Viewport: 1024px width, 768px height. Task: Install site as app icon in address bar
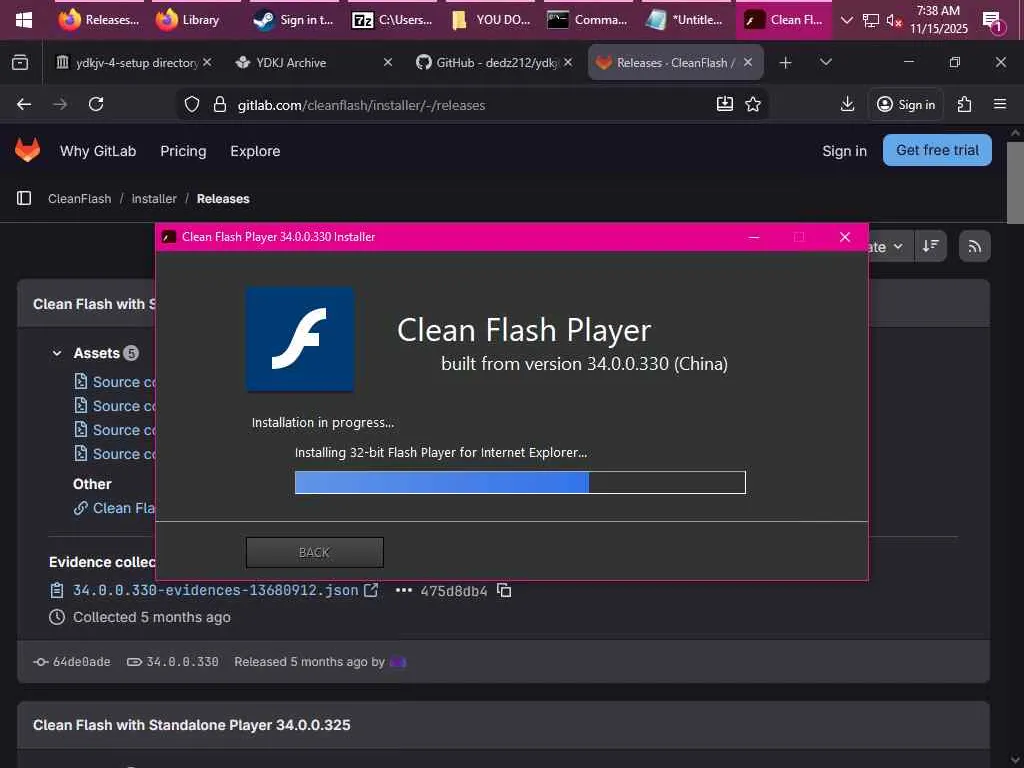click(x=725, y=104)
